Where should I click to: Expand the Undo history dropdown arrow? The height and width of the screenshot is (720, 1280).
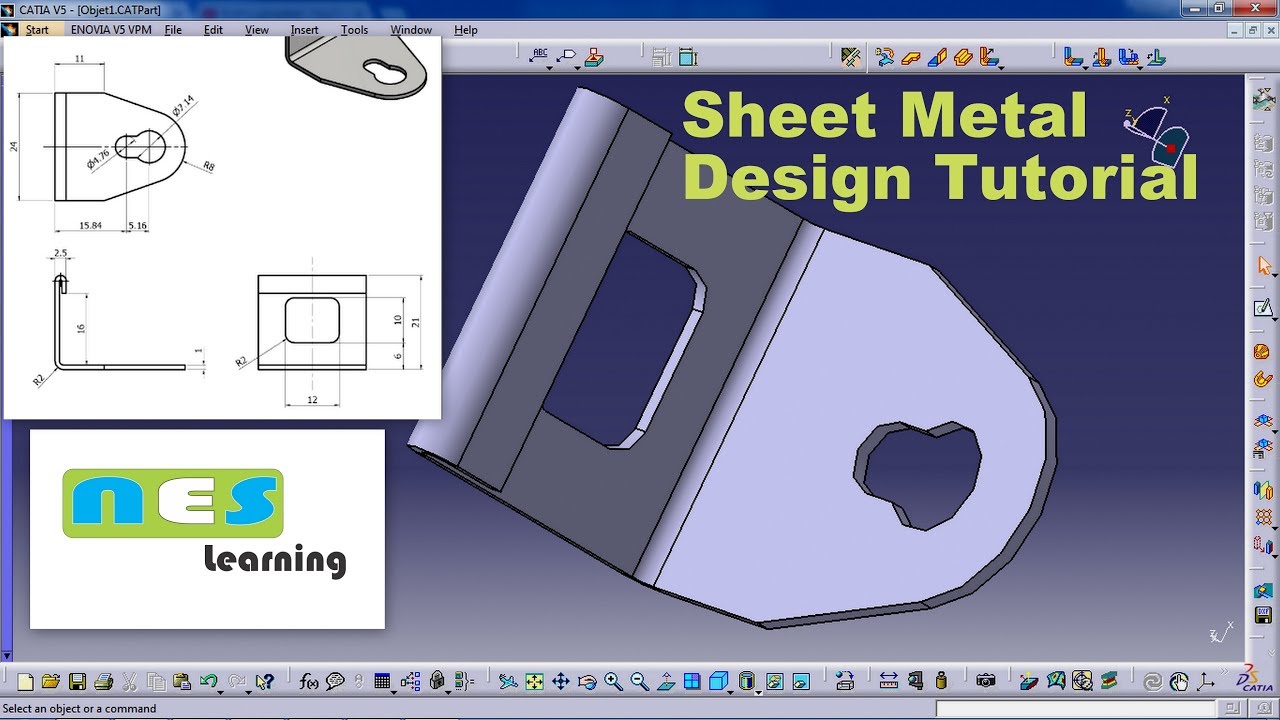[x=220, y=693]
